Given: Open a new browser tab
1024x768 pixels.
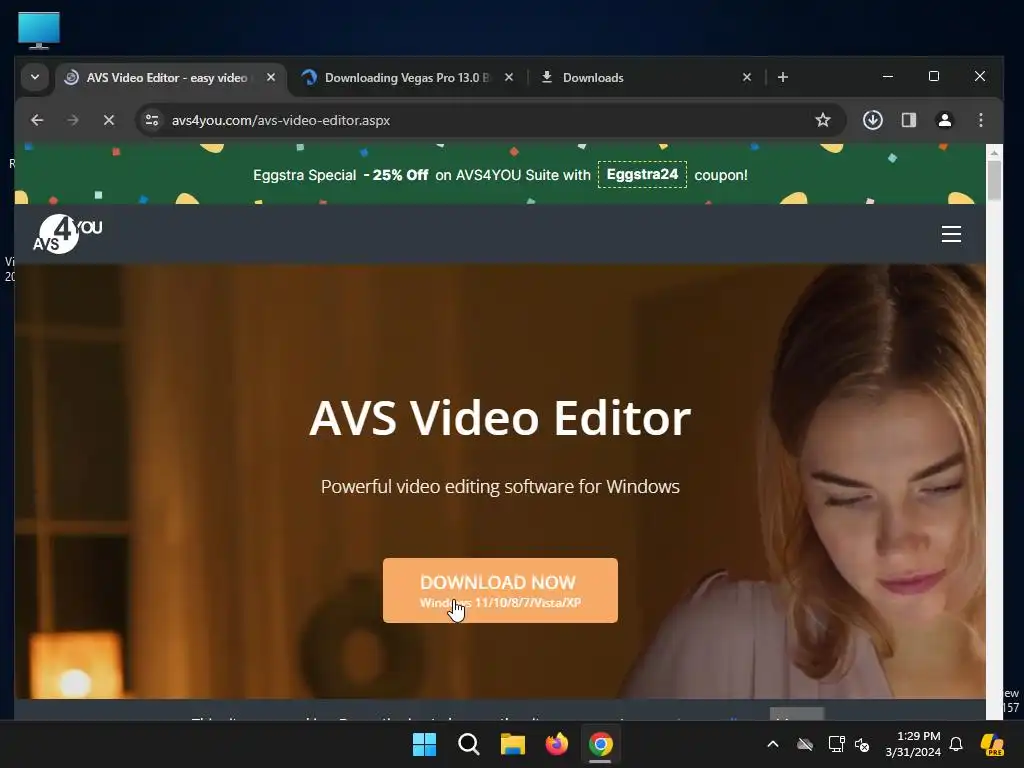Looking at the screenshot, I should 782,77.
